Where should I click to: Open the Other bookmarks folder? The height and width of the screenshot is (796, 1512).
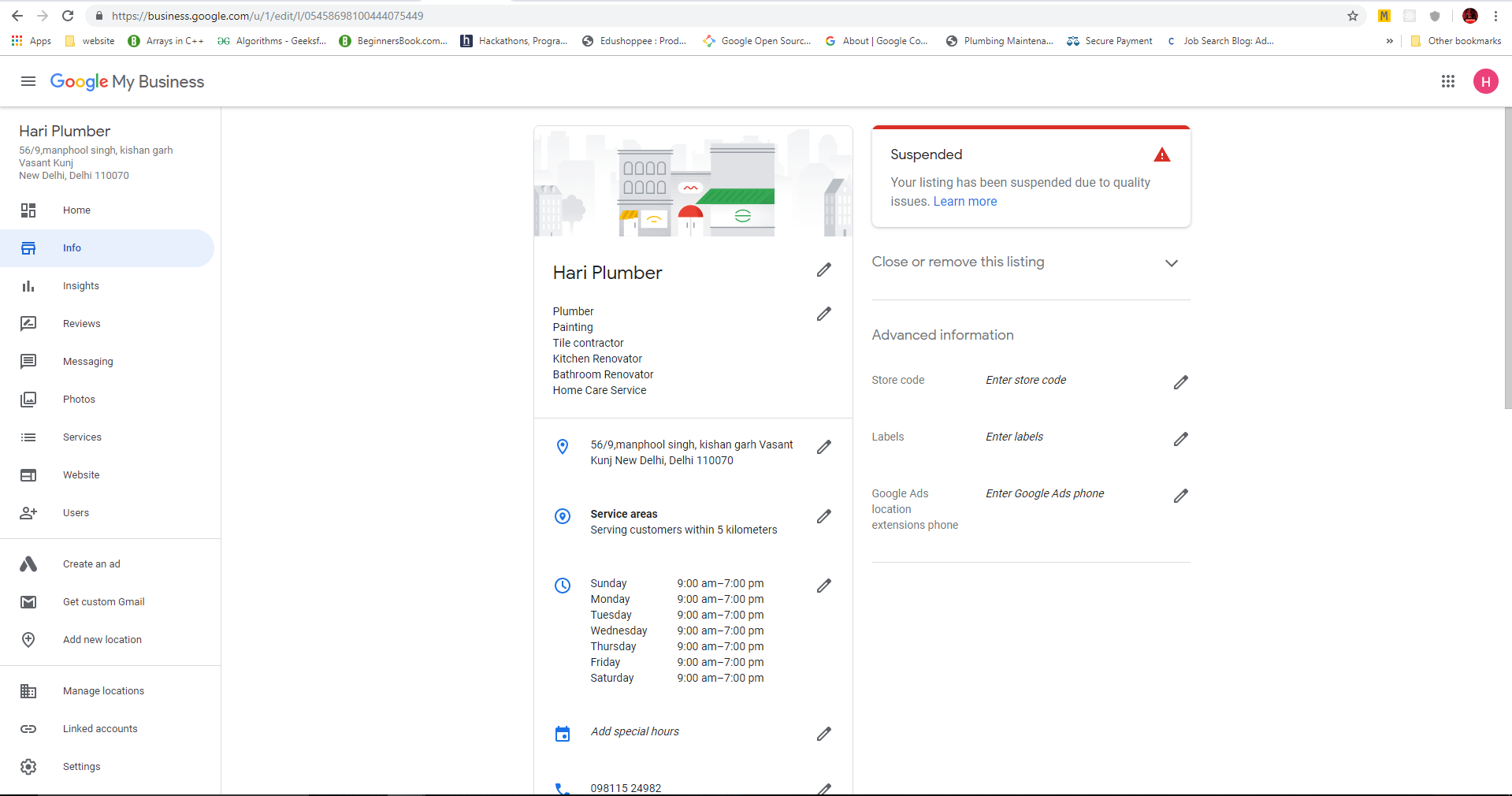coord(1456,41)
